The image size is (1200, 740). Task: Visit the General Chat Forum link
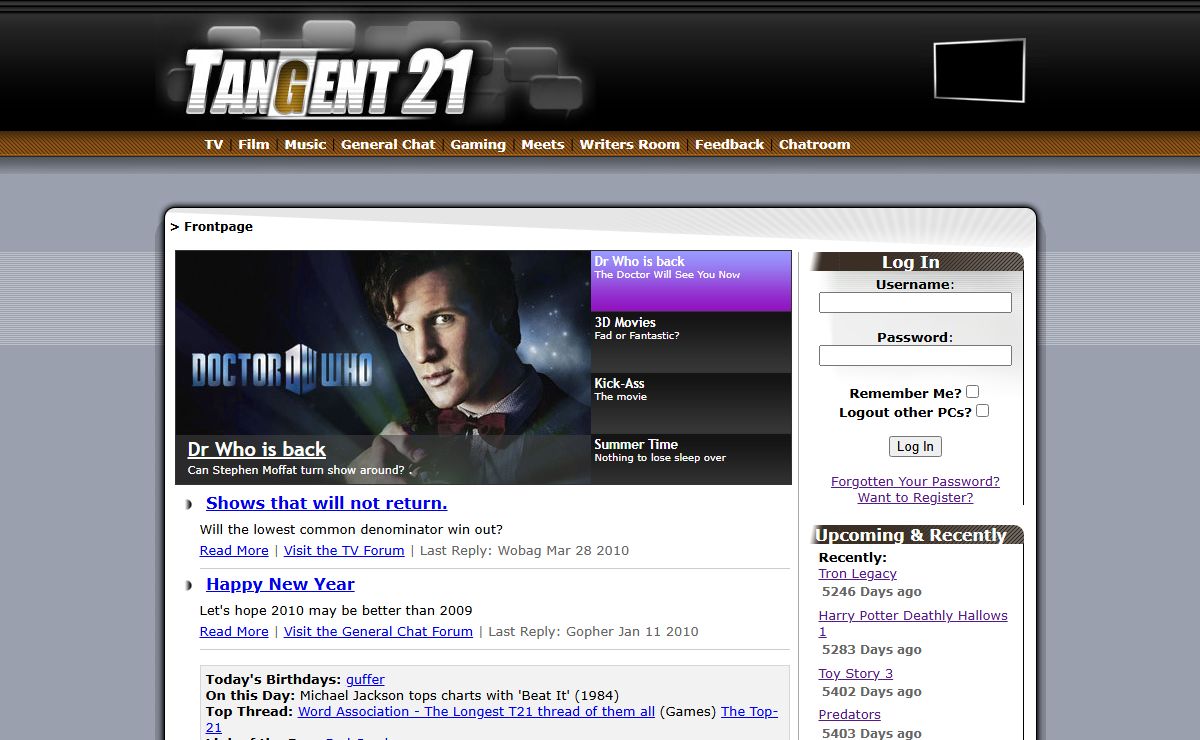click(x=378, y=631)
